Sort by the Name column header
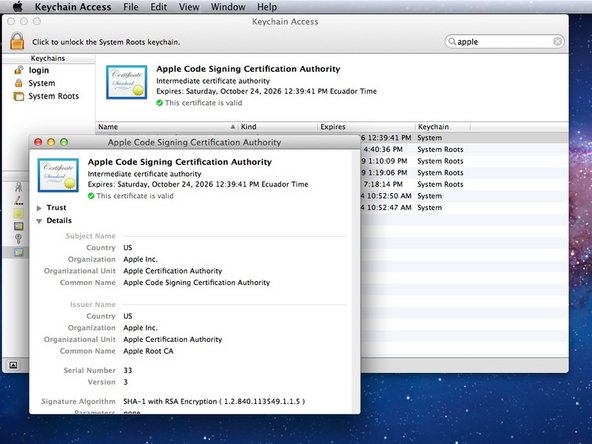The width and height of the screenshot is (592, 444). [167, 127]
